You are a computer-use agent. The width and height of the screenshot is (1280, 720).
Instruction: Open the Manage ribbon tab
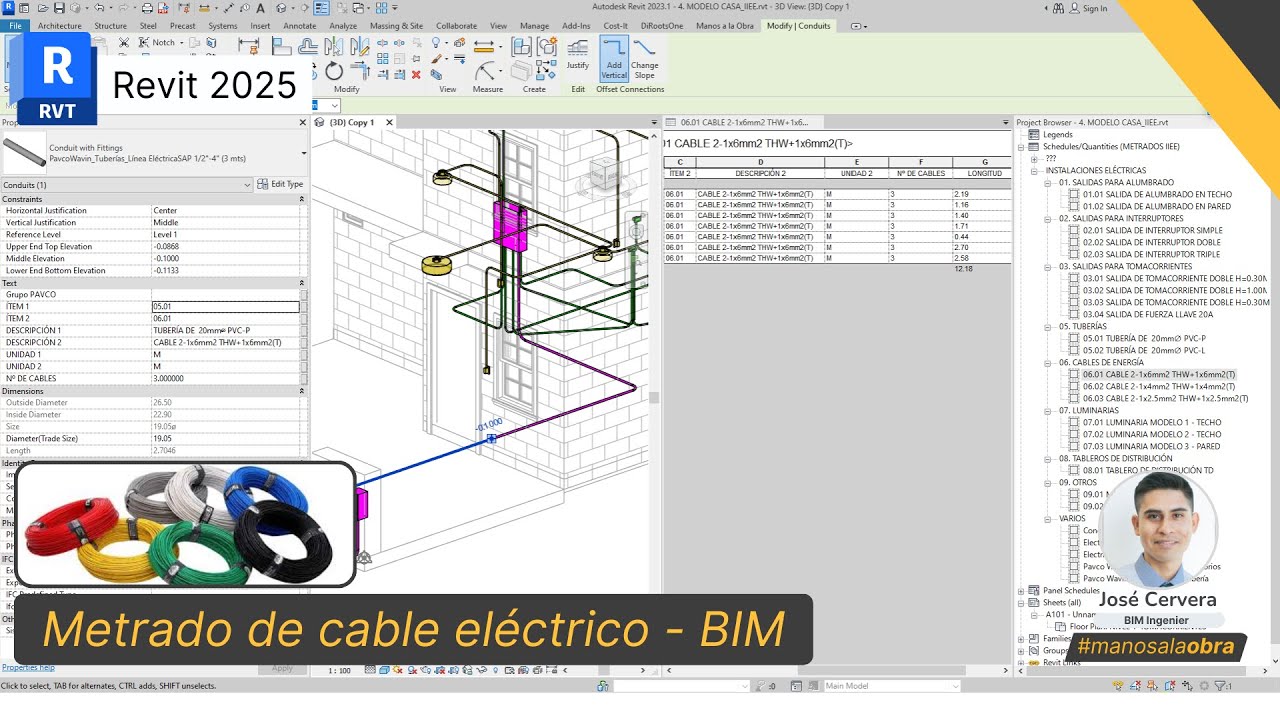pos(534,25)
